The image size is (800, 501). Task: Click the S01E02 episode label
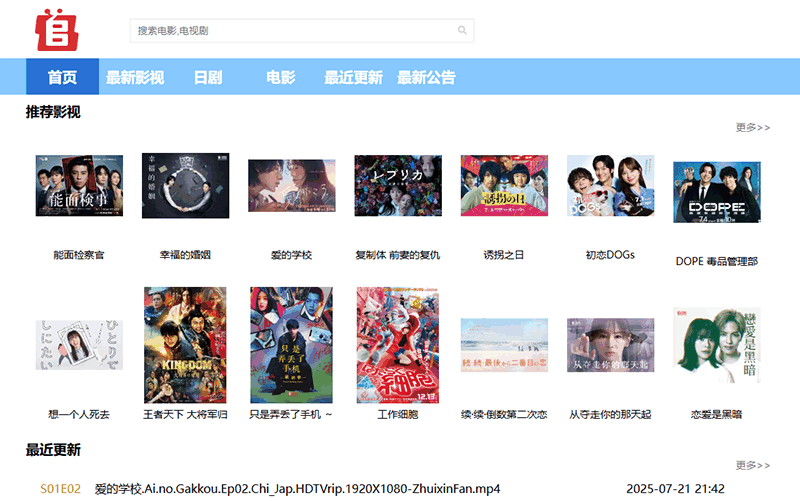(x=60, y=489)
